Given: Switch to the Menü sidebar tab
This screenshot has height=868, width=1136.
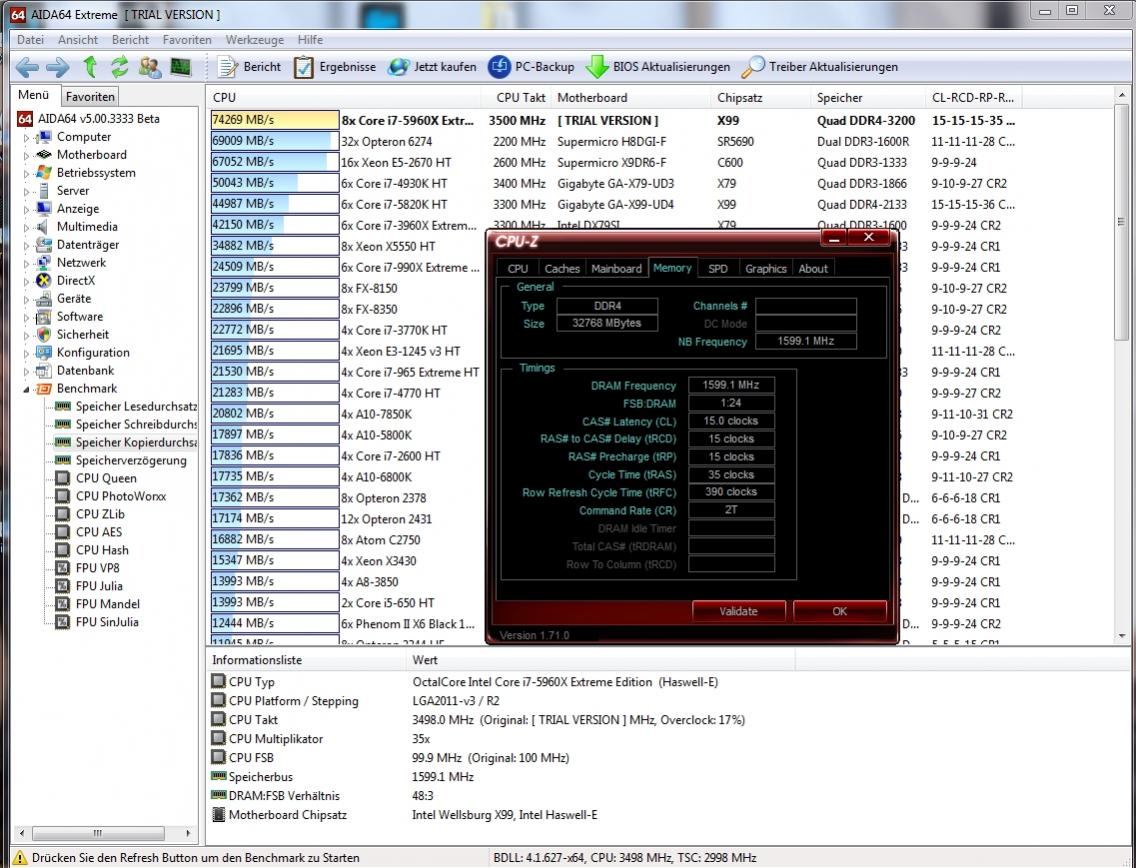Looking at the screenshot, I should click(34, 95).
